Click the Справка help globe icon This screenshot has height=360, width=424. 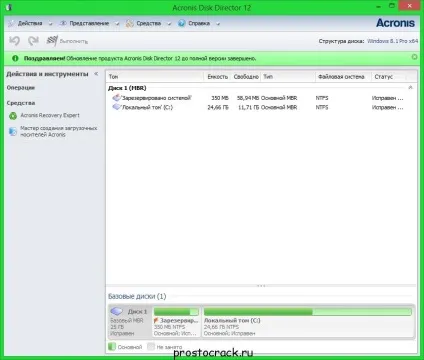pyautogui.click(x=182, y=23)
